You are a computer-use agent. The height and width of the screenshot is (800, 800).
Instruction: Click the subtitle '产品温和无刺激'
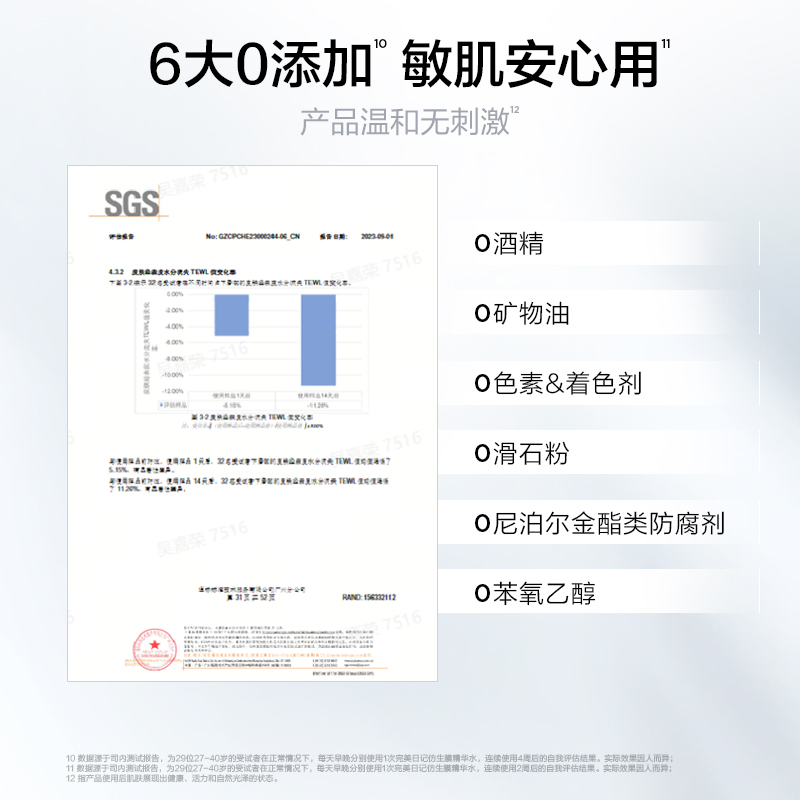405,122
